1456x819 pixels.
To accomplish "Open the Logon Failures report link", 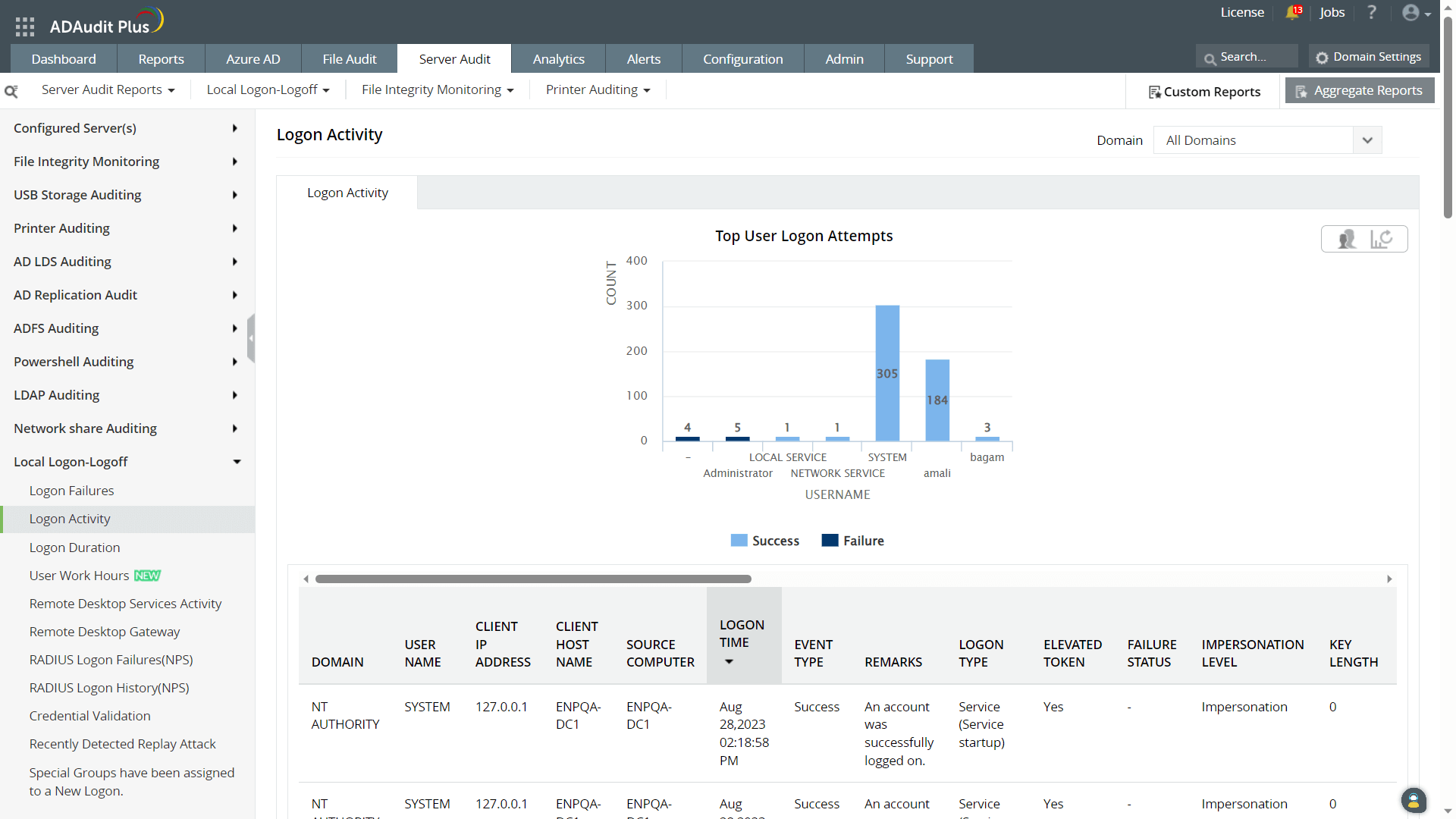I will [x=71, y=491].
